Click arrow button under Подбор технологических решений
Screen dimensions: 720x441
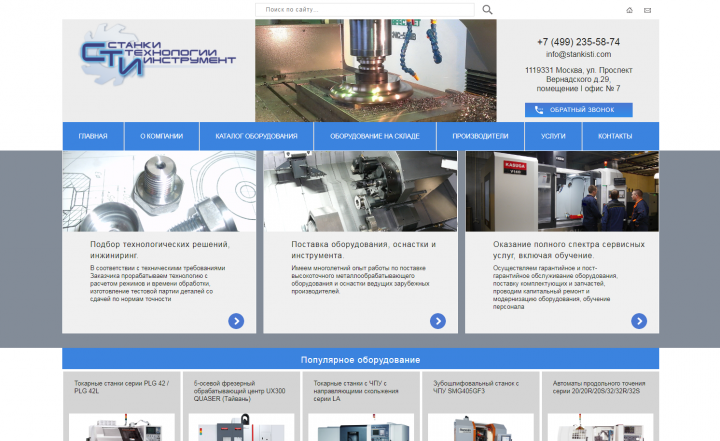[x=236, y=321]
